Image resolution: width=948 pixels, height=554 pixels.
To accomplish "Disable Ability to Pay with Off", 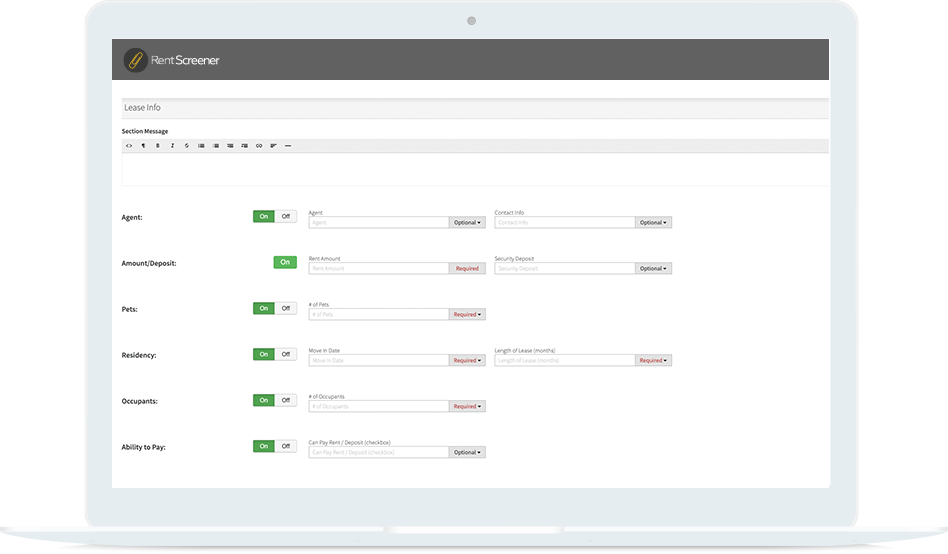I will [x=285, y=446].
